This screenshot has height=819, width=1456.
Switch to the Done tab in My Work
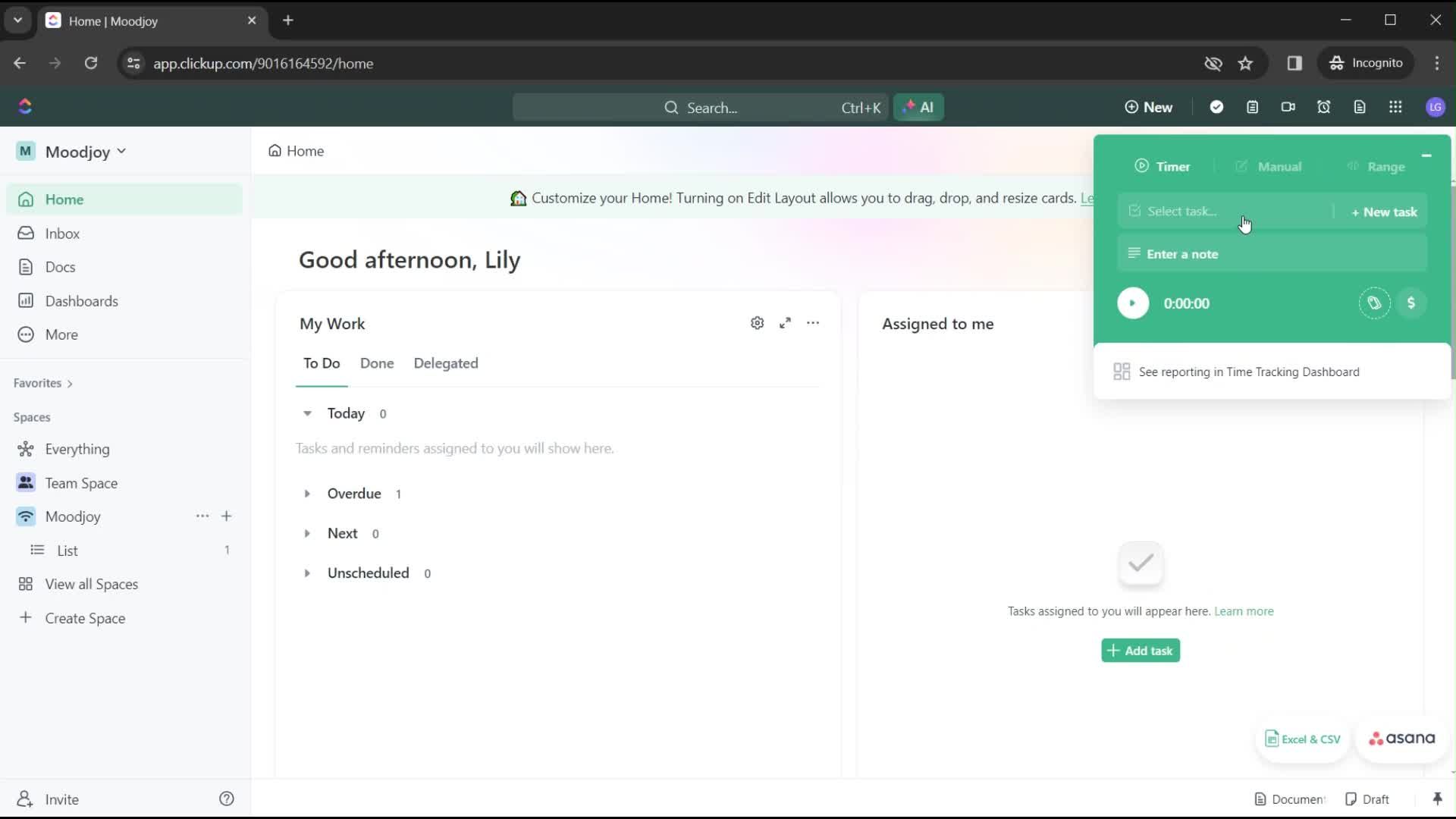tap(377, 363)
